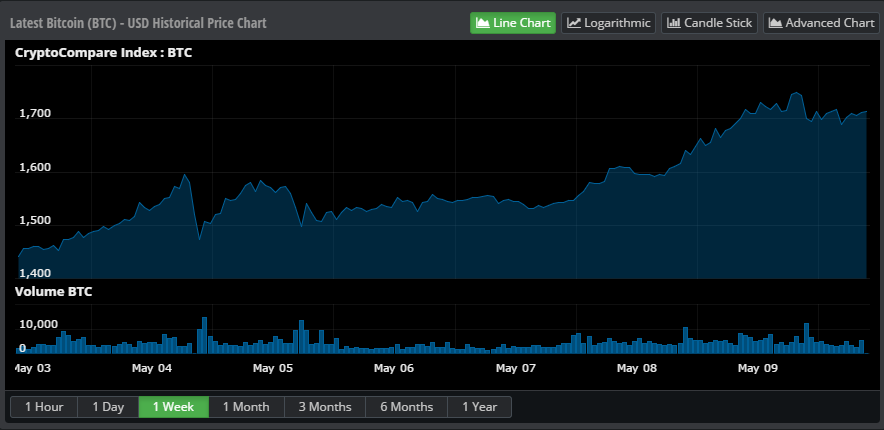The image size is (884, 430).
Task: Click the May 08 date axis label
Action: (637, 368)
